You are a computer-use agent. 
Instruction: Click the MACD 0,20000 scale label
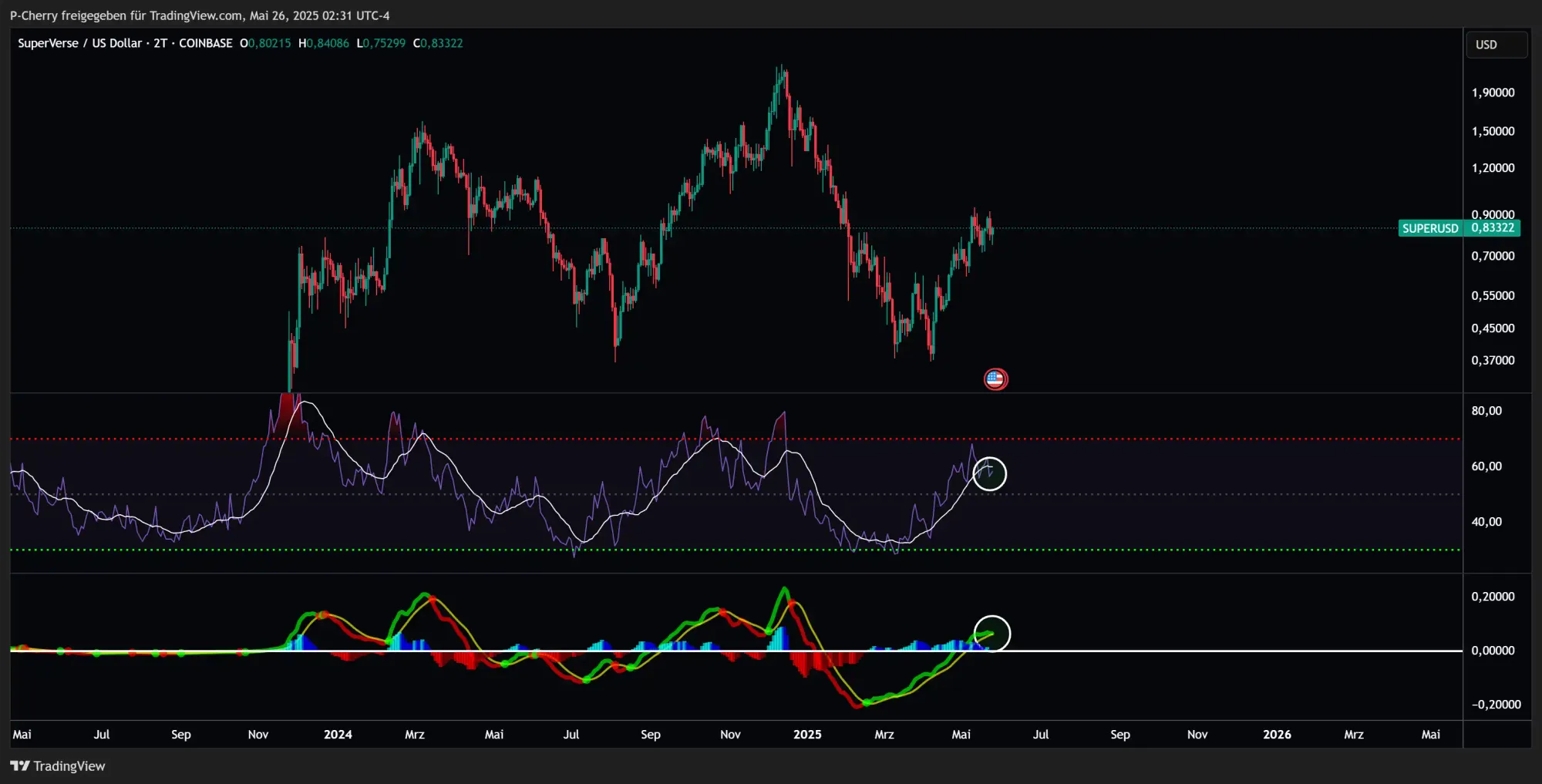(x=1493, y=597)
